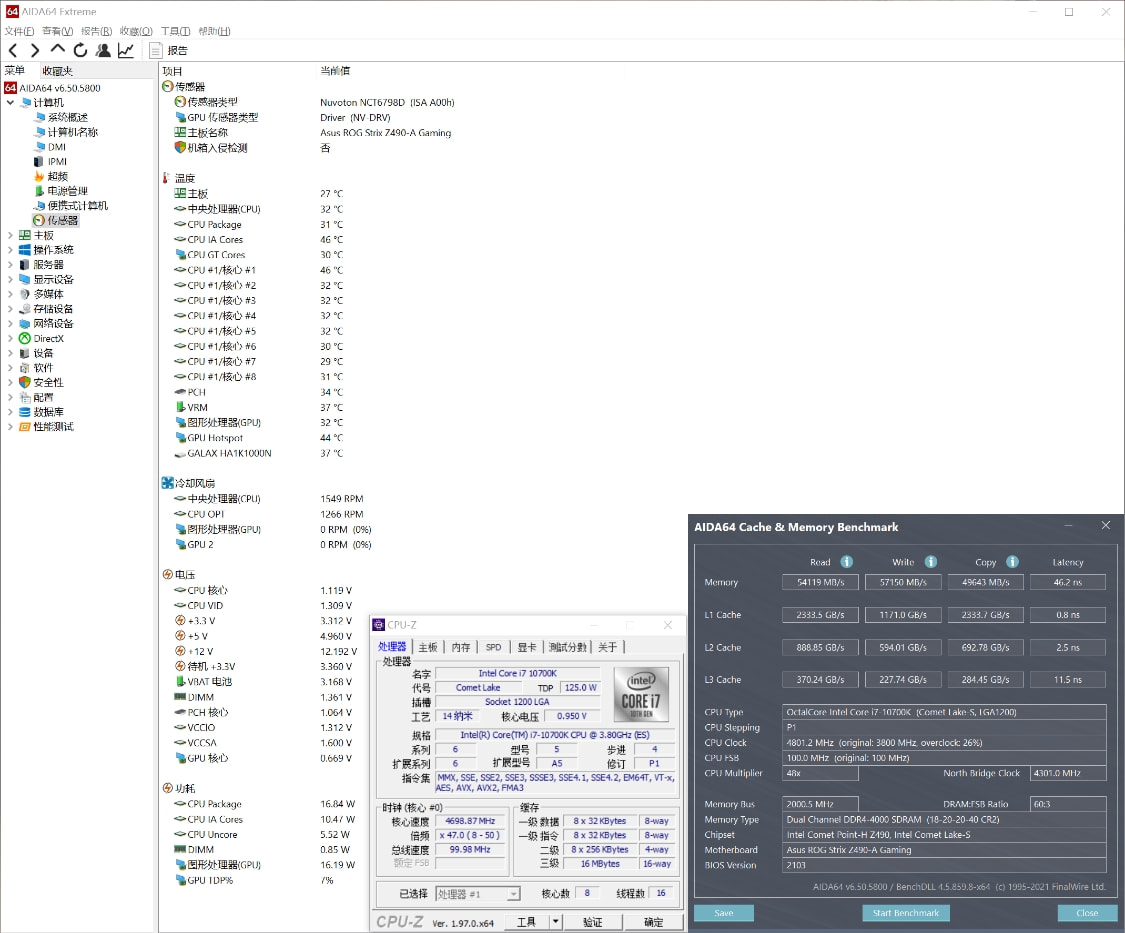Switch to SPD tab in CPU-Z

click(494, 647)
